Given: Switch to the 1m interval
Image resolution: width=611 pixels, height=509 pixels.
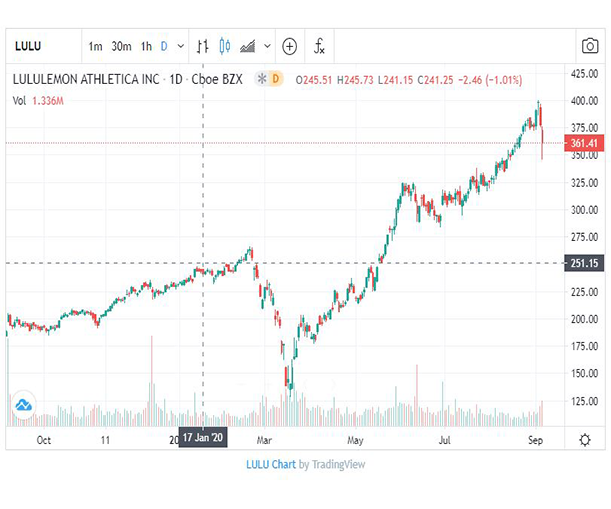Looking at the screenshot, I should pos(95,46).
